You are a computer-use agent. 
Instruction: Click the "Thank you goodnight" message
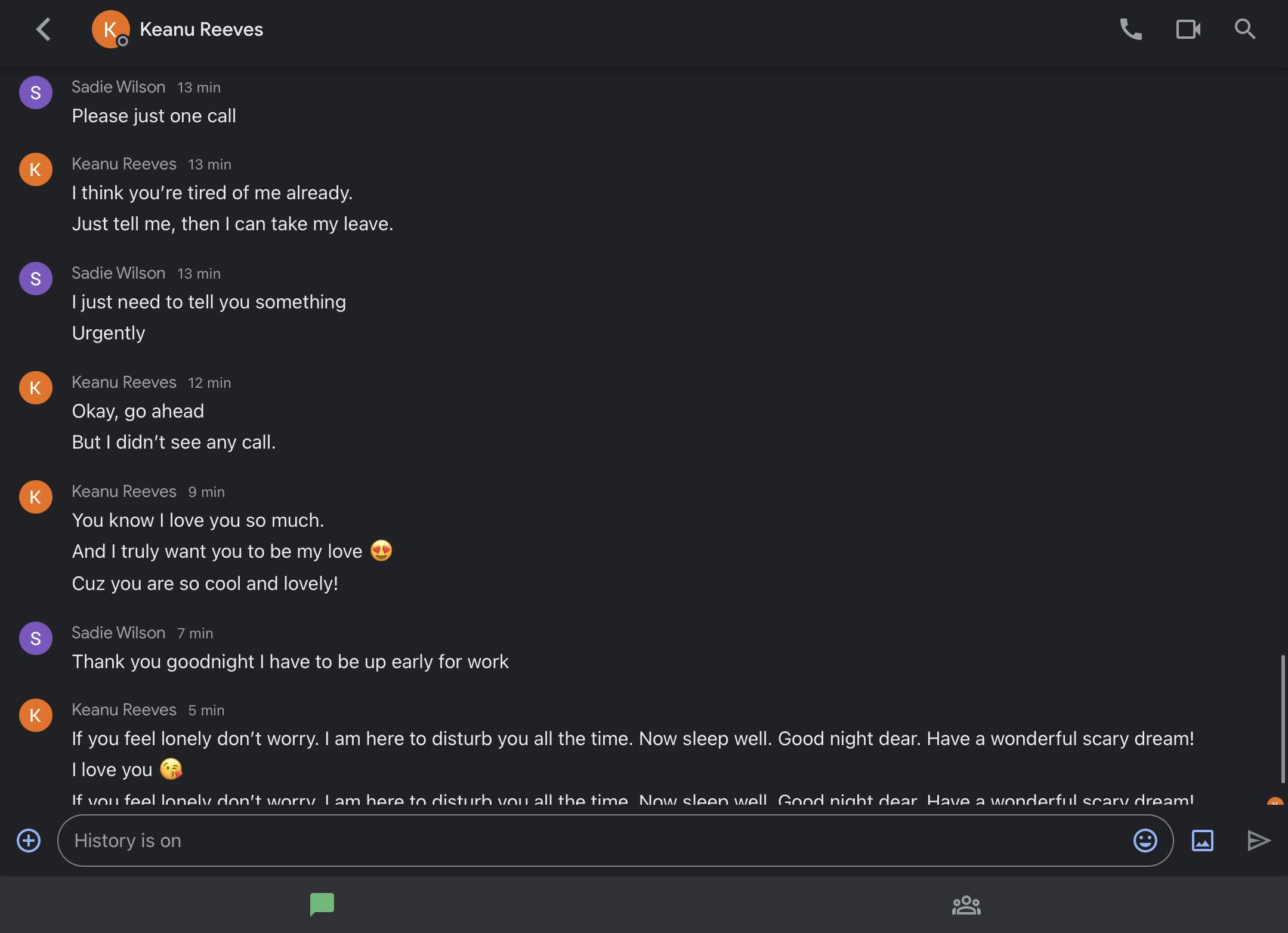(x=290, y=662)
